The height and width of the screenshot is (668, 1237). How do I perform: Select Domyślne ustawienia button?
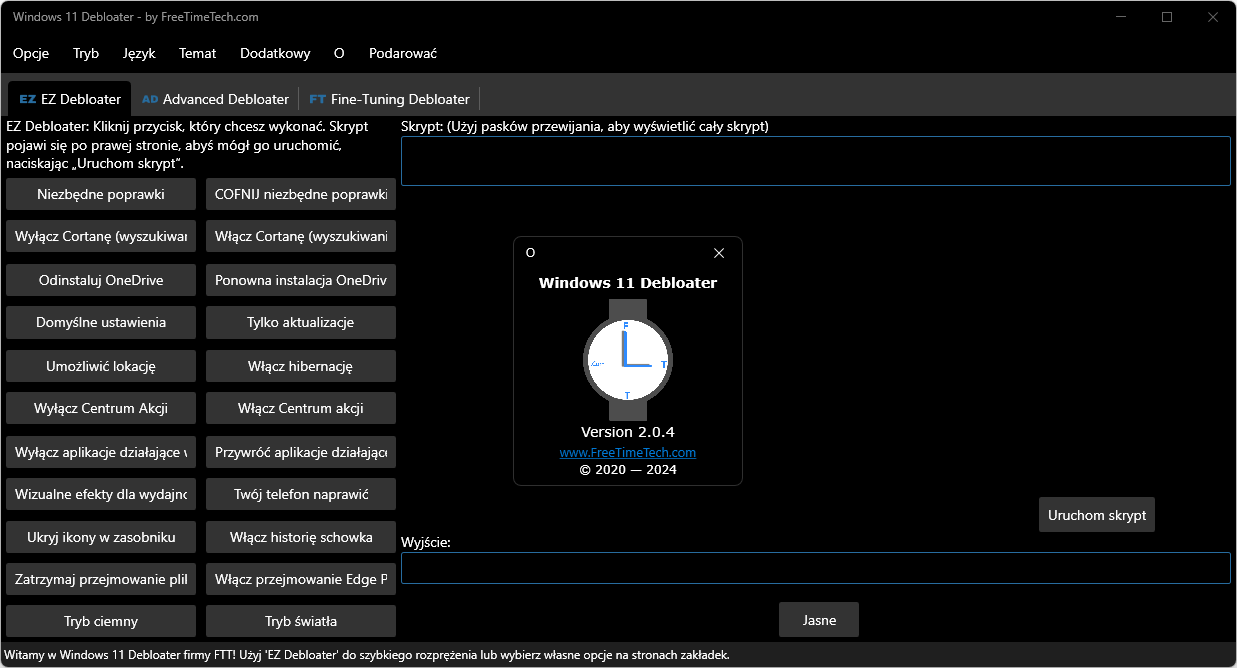(101, 322)
